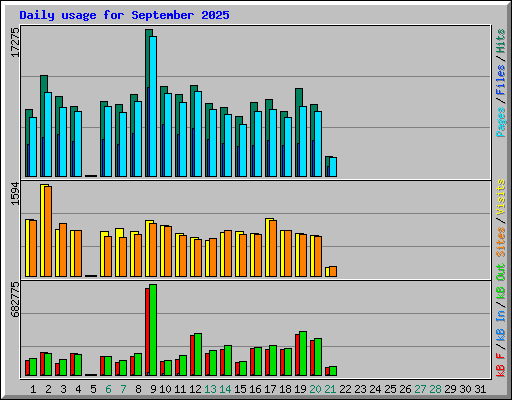This screenshot has width=512, height=400.
Task: Click the 682775 axis value
Action: (15, 299)
